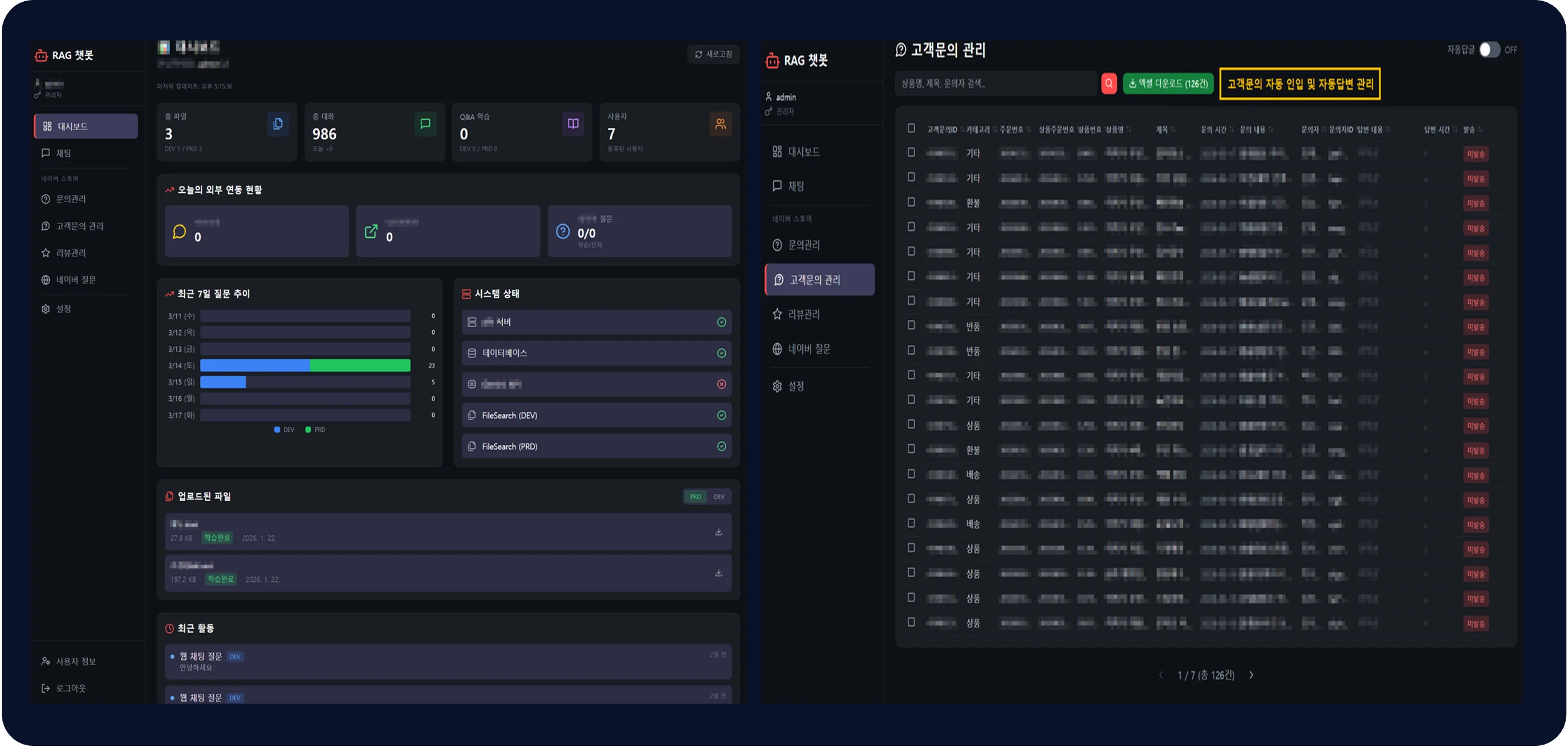
Task: Click the check icon on FileSearch (PRD) row
Action: pos(722,447)
